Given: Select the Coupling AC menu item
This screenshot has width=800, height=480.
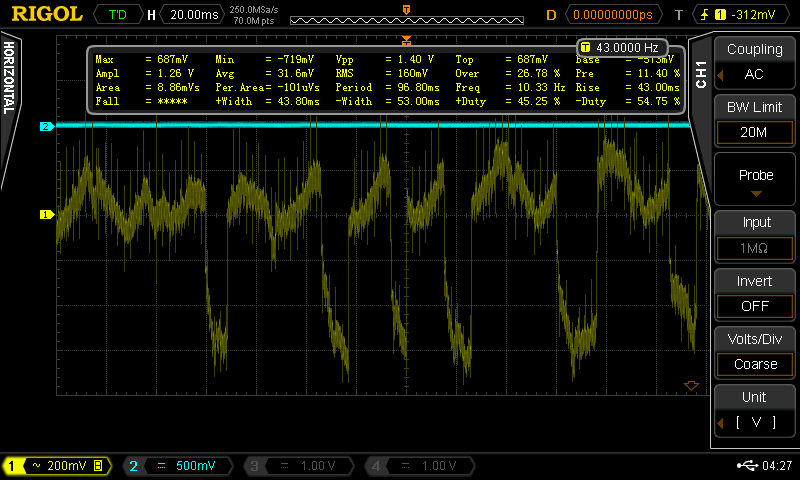Looking at the screenshot, I should [755, 62].
